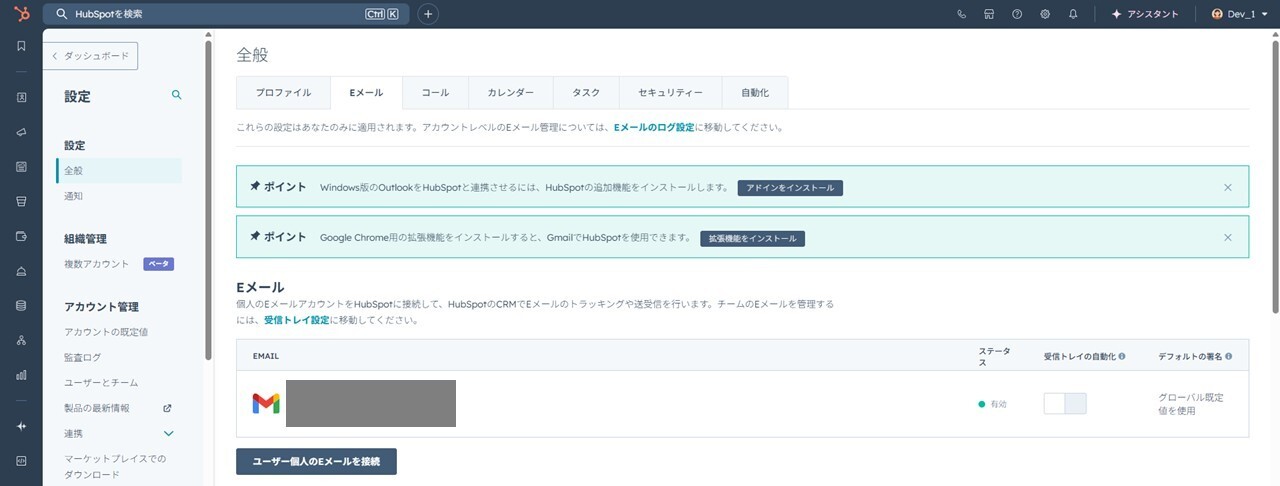The image size is (1280, 486).
Task: Select 全般 in settings sidebar
Action: 119,171
